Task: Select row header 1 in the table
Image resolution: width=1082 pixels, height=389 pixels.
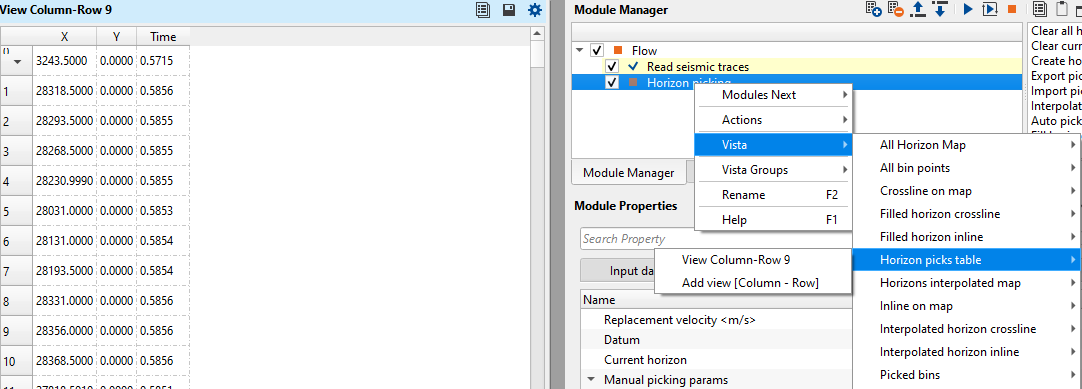Action: coord(15,90)
